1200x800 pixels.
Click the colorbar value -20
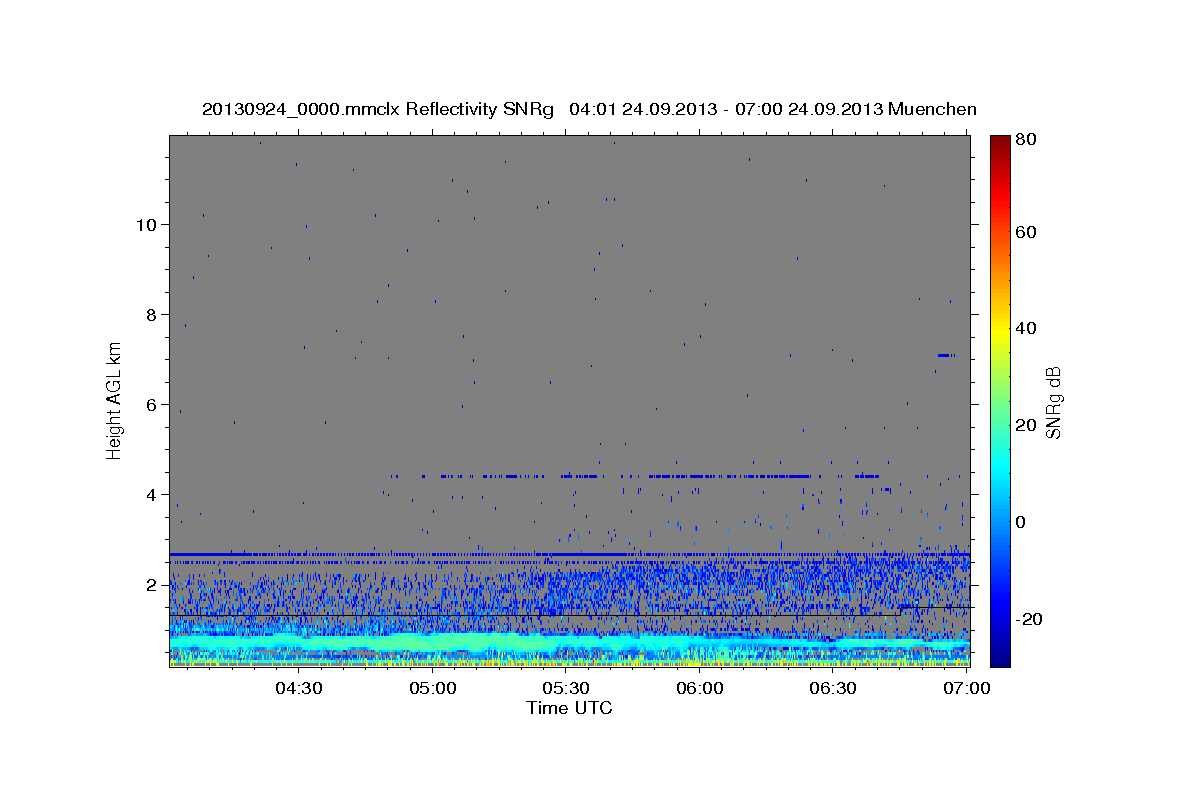[x=1031, y=619]
